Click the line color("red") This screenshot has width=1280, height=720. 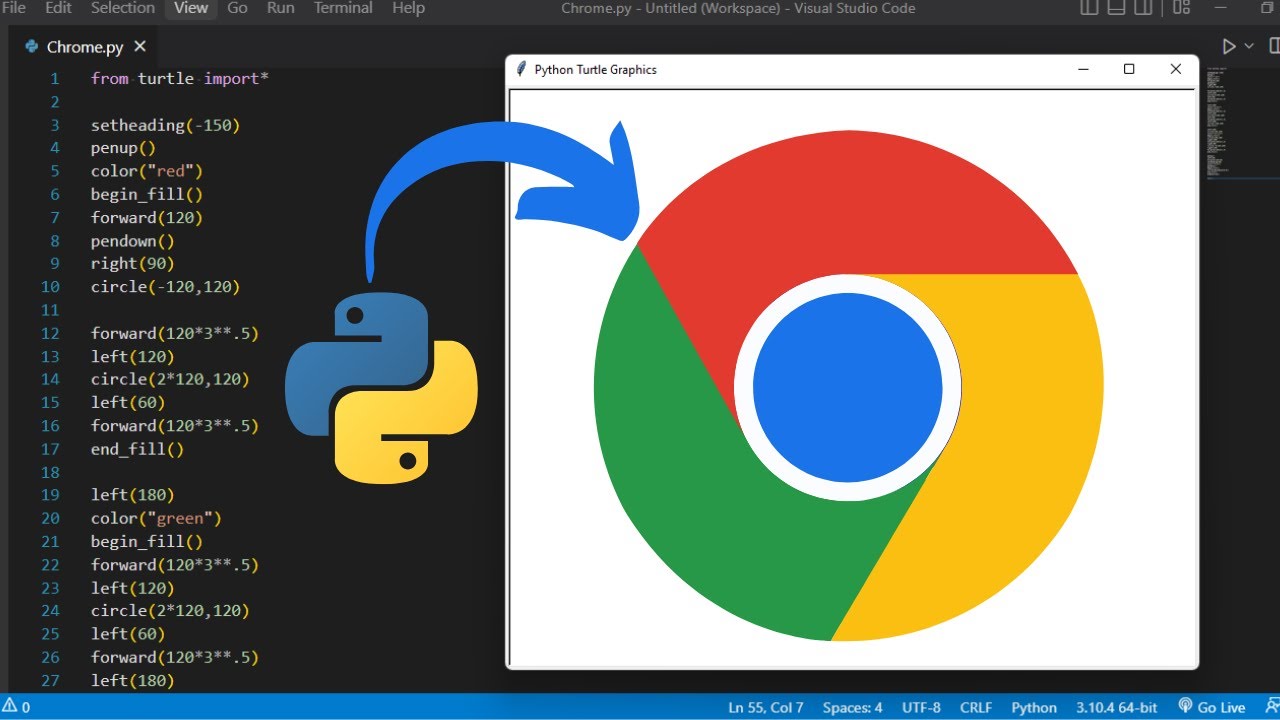[147, 171]
